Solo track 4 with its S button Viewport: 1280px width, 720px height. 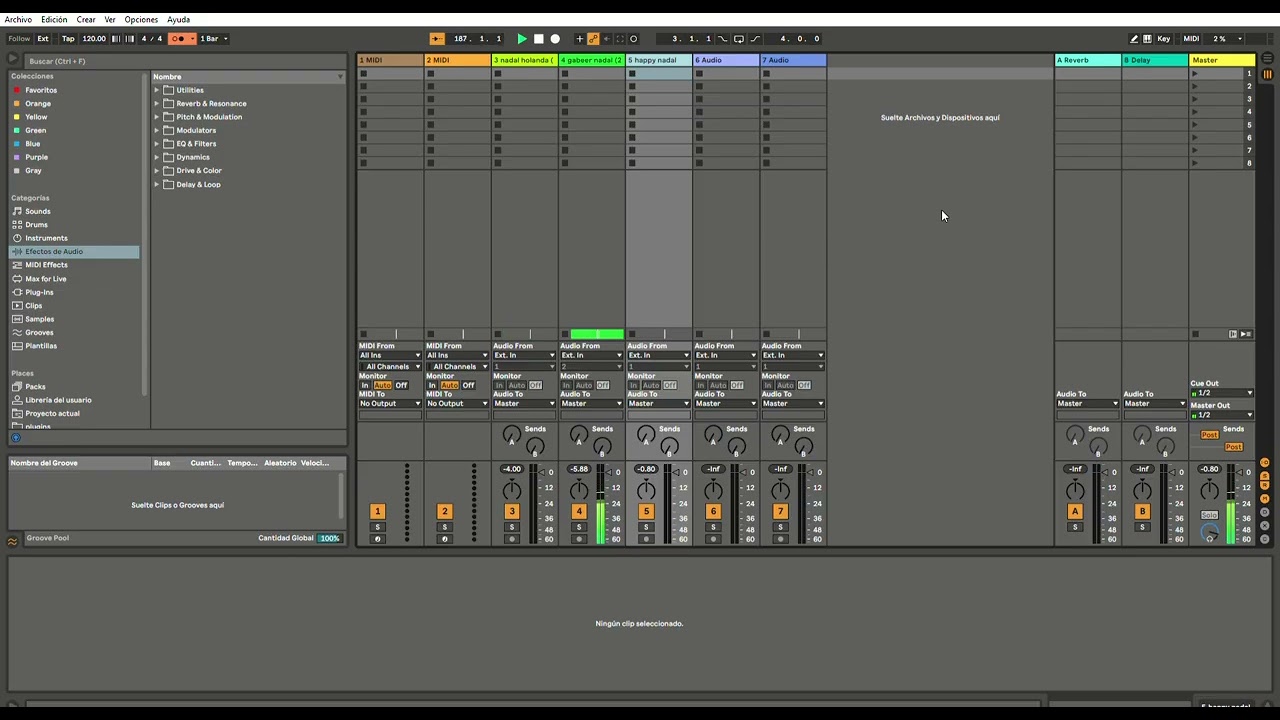(x=579, y=527)
